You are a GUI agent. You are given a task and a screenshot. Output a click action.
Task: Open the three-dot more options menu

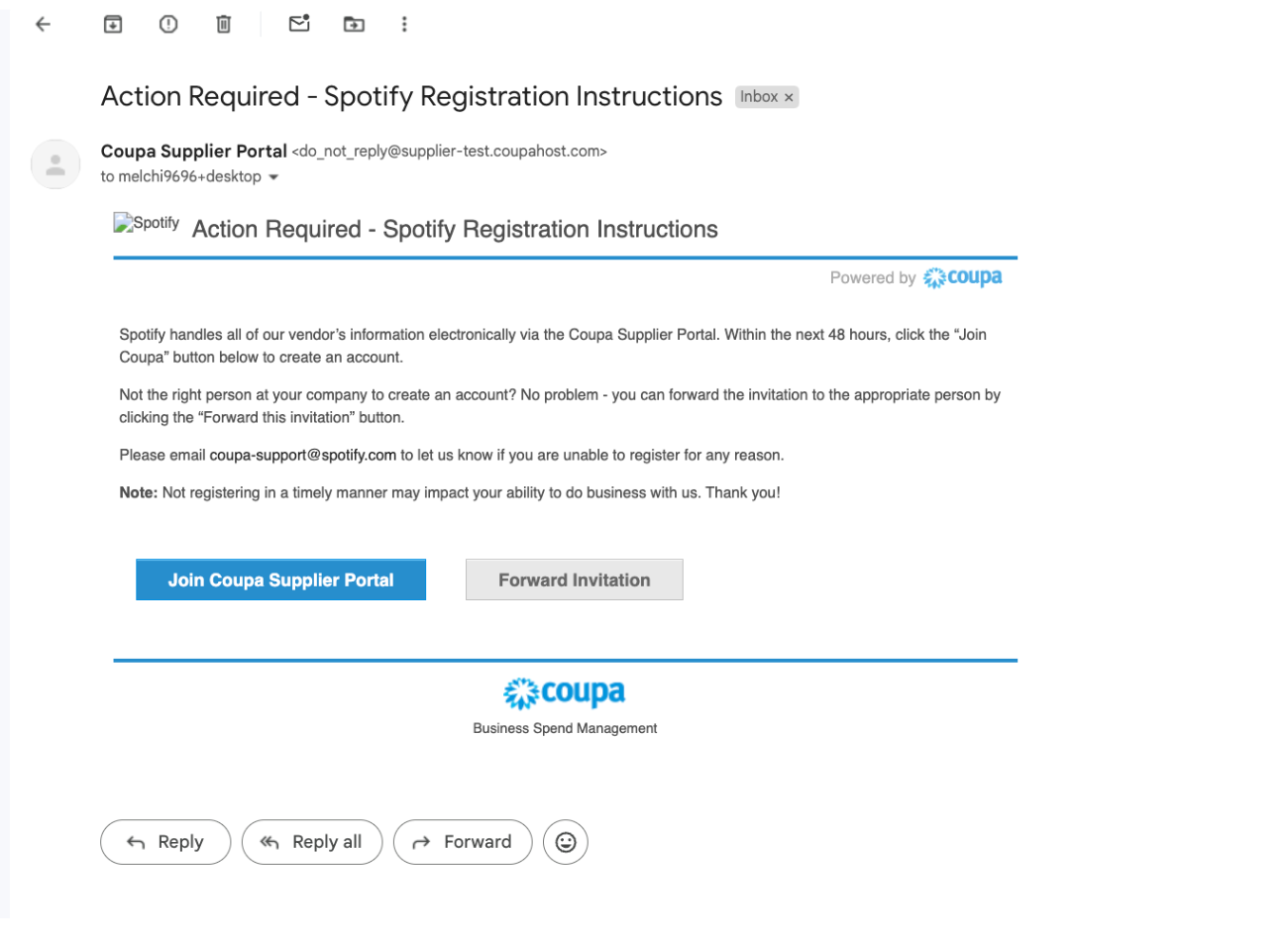(x=404, y=24)
